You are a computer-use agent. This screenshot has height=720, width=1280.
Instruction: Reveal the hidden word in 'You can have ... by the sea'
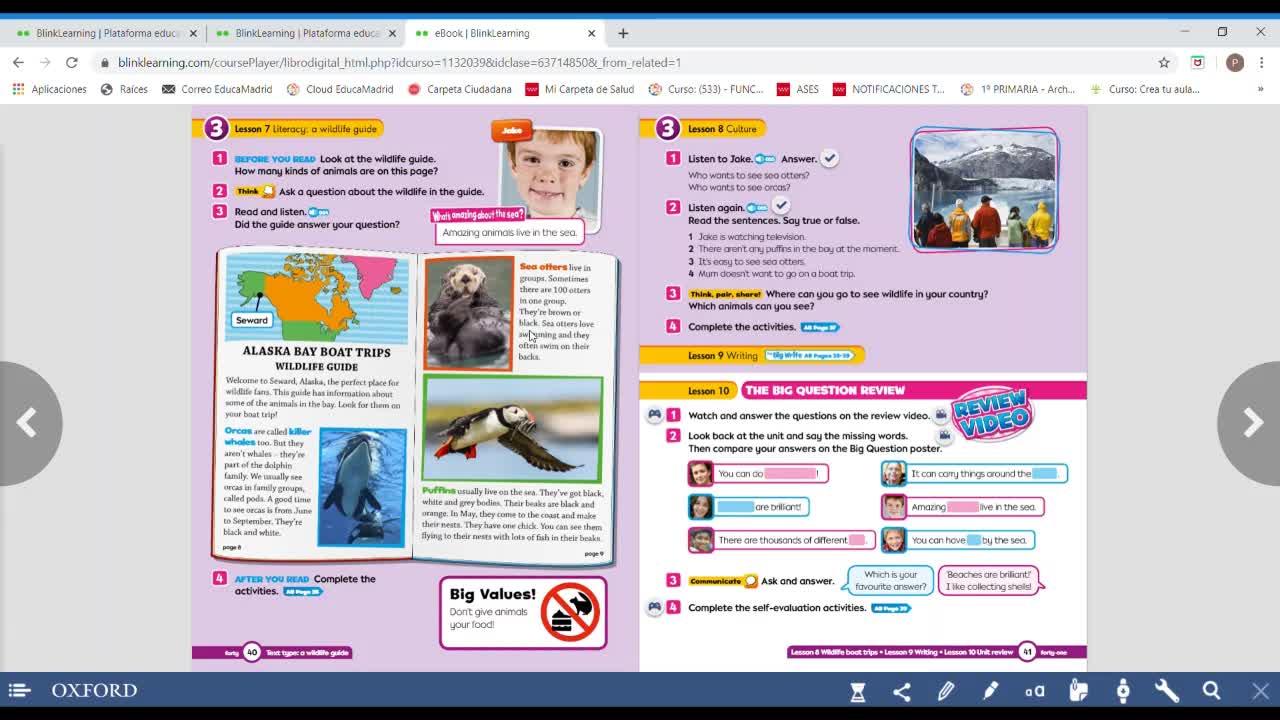tap(974, 540)
